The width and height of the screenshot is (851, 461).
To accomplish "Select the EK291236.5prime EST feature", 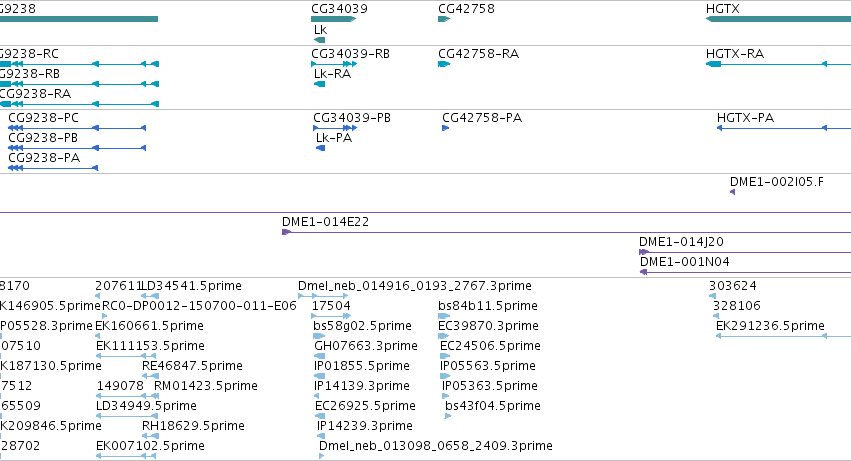I will coord(784,336).
